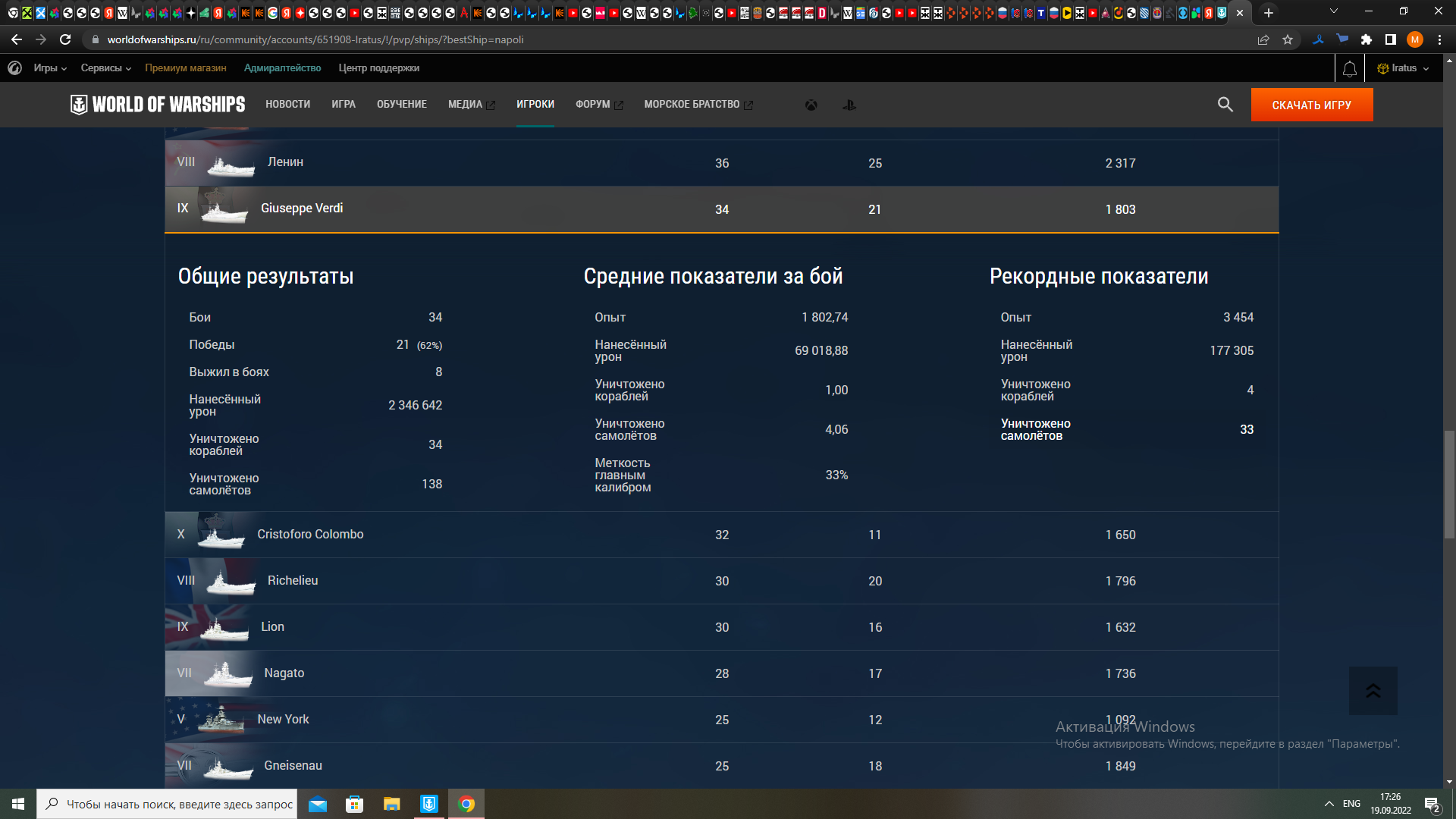The height and width of the screenshot is (819, 1456).
Task: Go back with browser back arrow
Action: click(17, 39)
